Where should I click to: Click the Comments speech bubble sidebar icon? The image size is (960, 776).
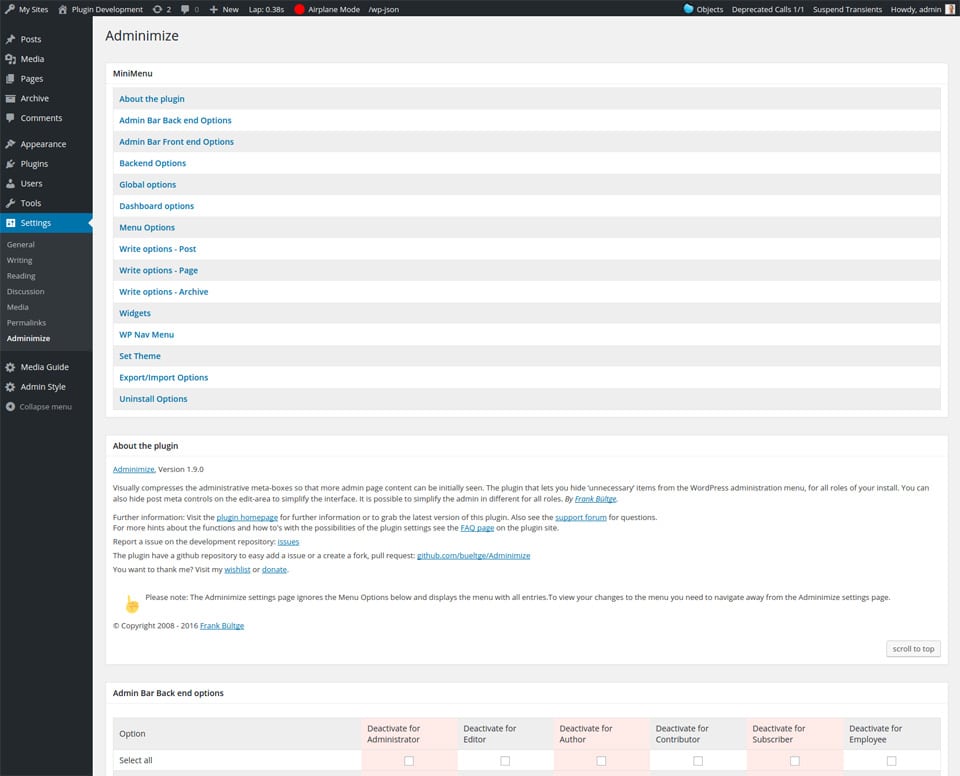[10, 118]
